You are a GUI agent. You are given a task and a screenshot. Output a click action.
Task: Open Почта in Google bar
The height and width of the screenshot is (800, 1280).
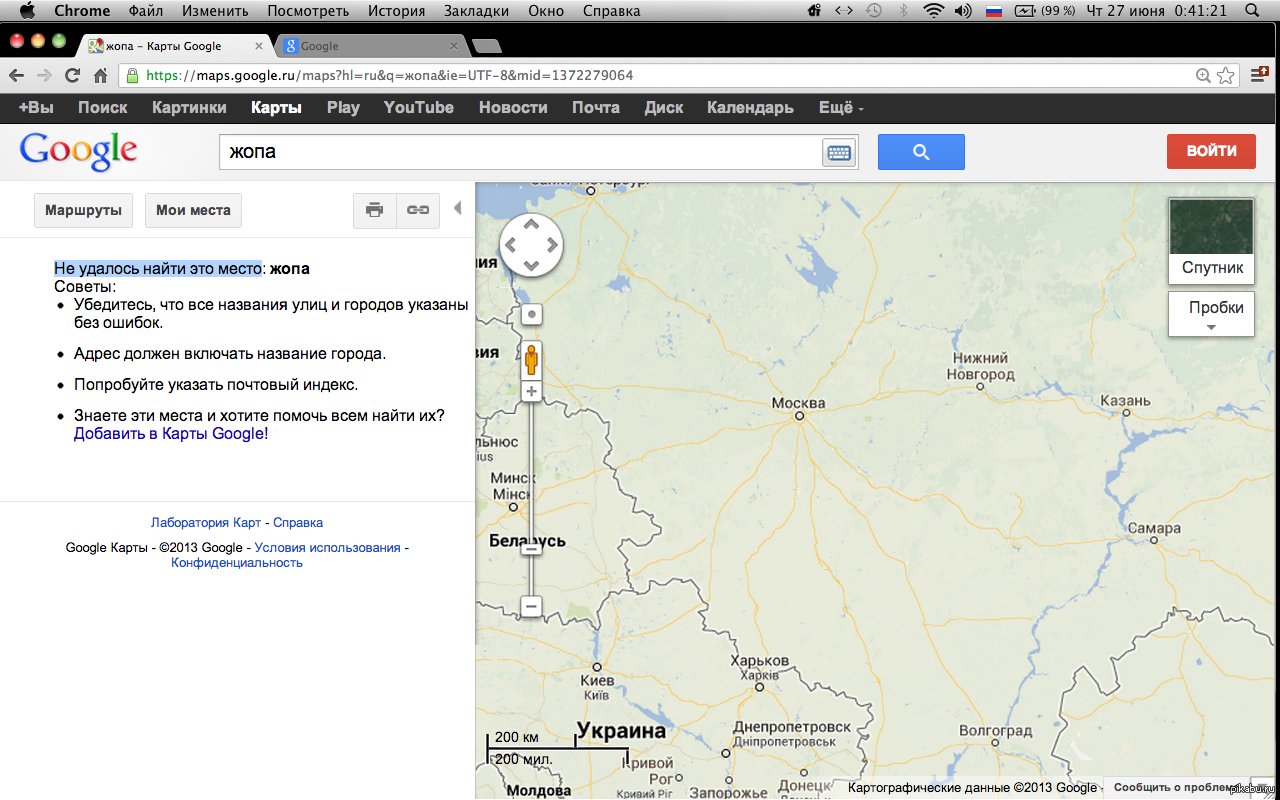tap(596, 108)
